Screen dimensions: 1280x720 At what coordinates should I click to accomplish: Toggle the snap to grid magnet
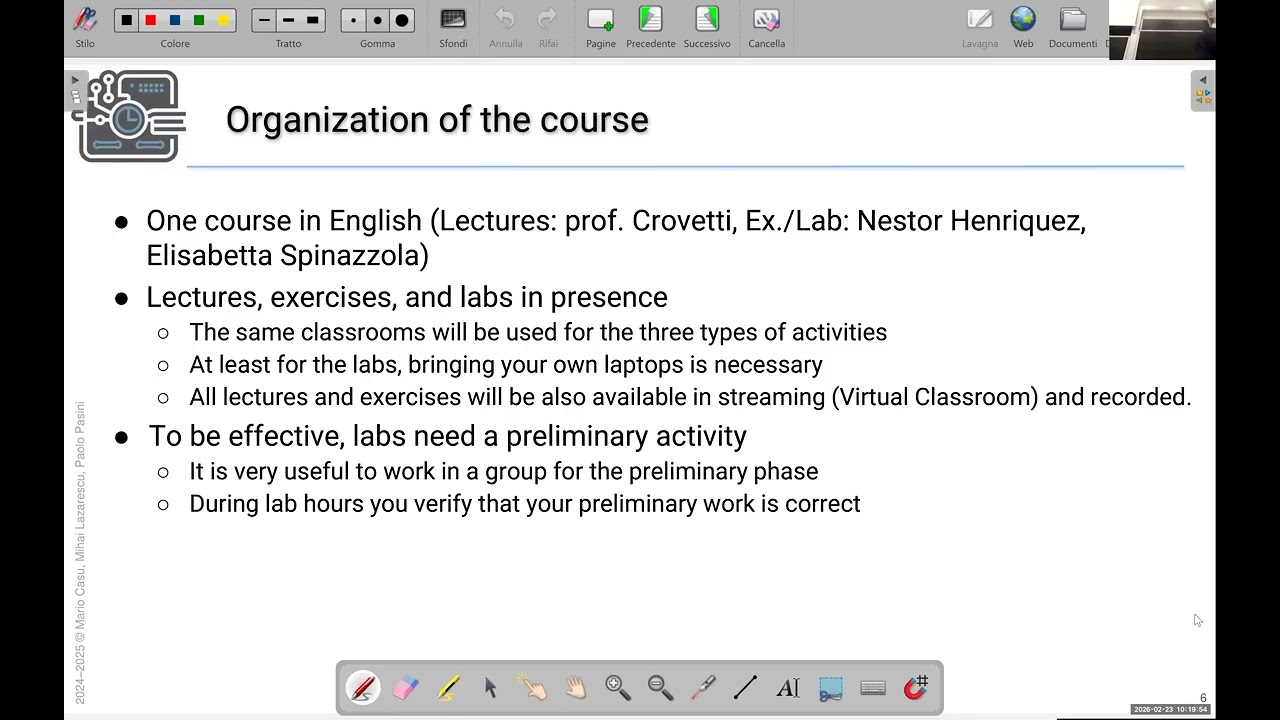(915, 688)
